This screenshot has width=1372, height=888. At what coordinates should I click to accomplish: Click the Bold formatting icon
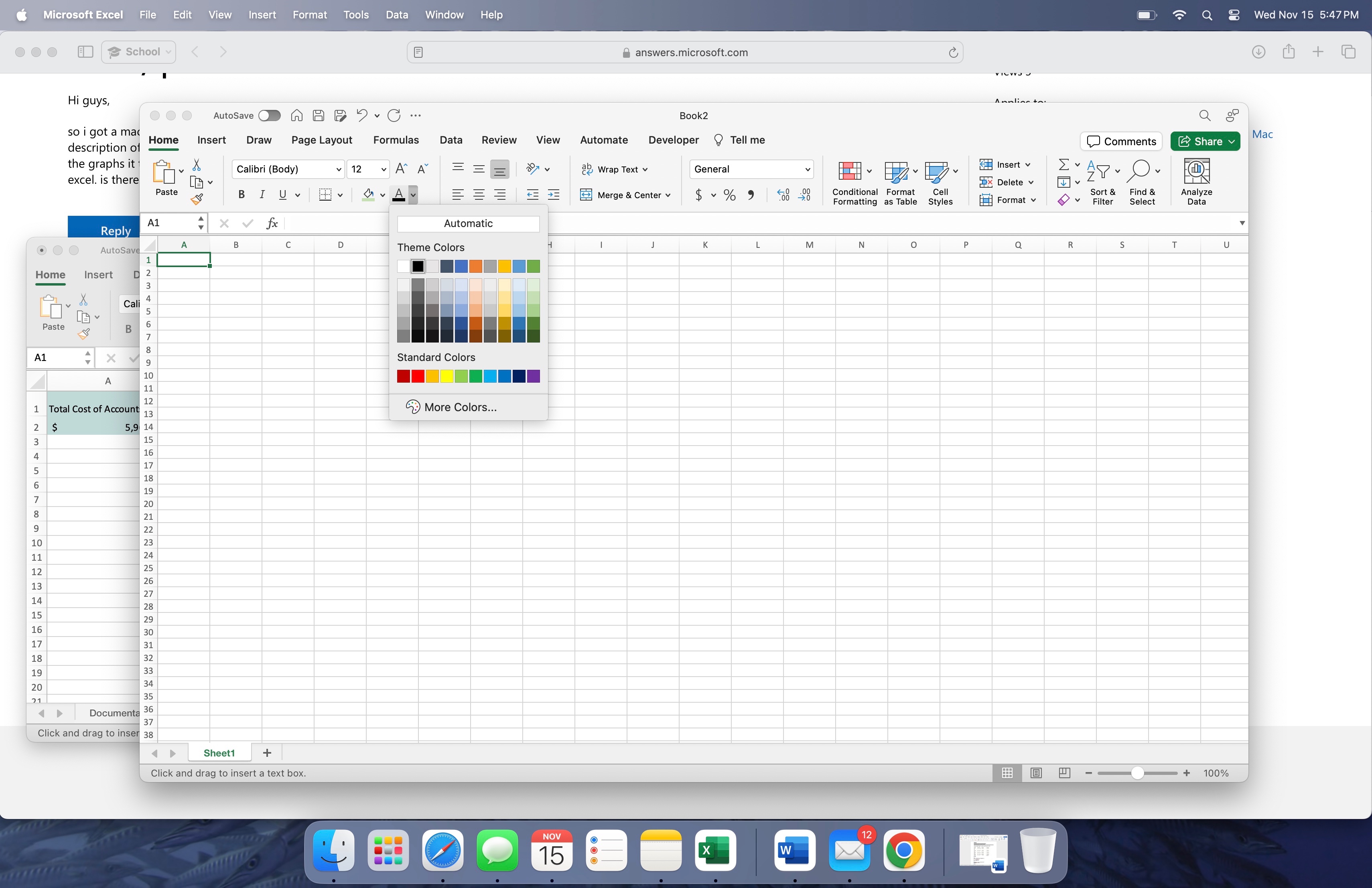(242, 195)
